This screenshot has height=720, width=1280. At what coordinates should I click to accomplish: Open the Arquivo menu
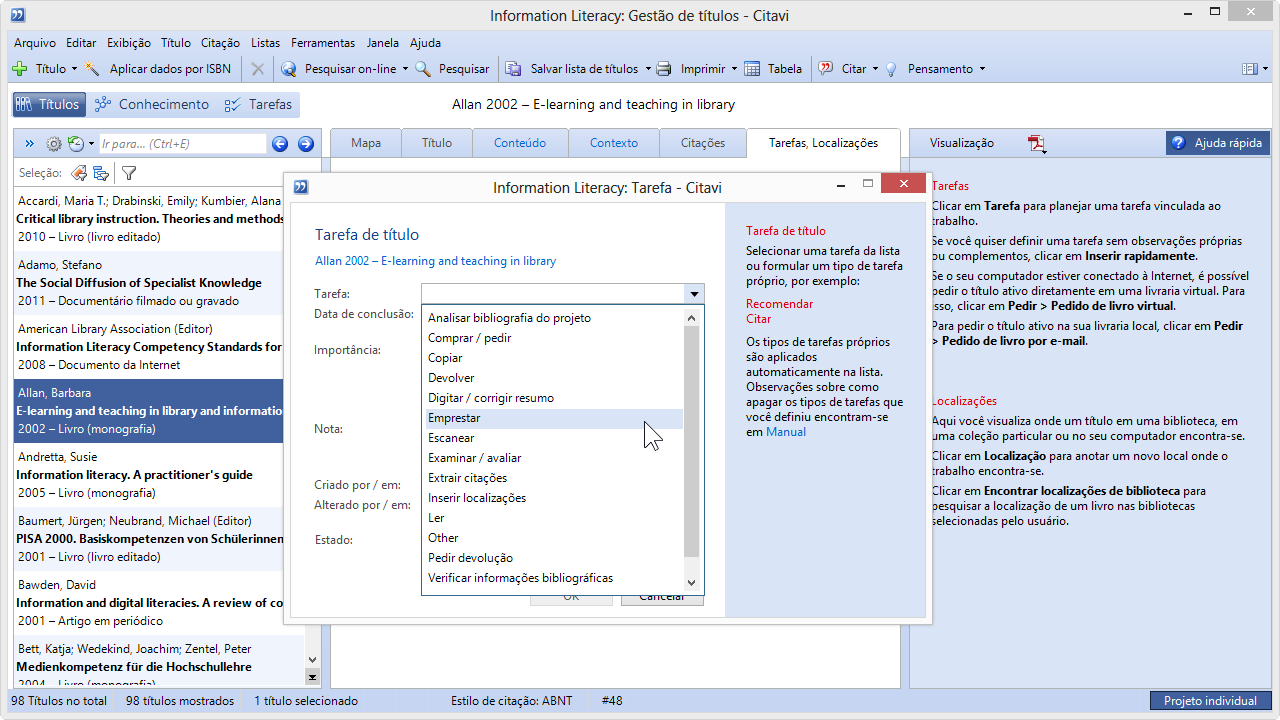35,43
